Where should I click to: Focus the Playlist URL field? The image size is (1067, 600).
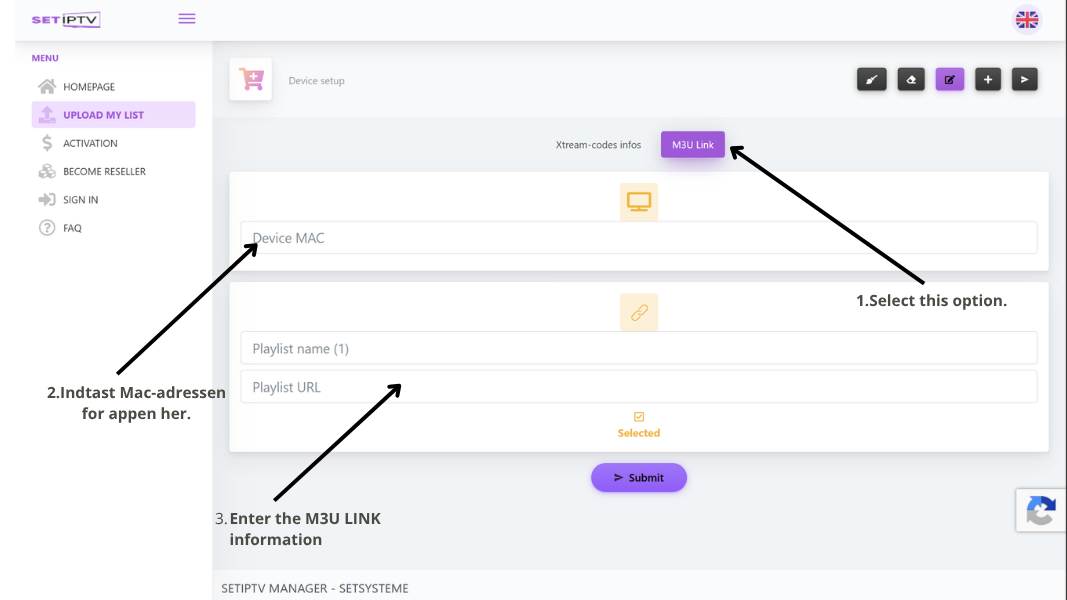(639, 387)
